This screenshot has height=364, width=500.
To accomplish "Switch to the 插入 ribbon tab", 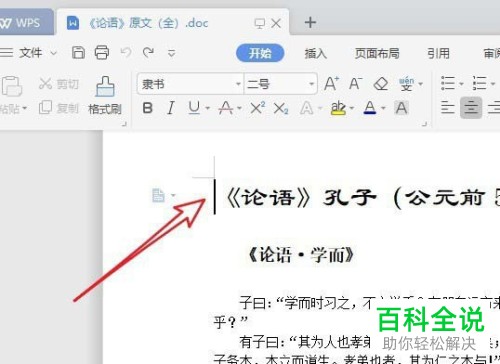I will [315, 53].
